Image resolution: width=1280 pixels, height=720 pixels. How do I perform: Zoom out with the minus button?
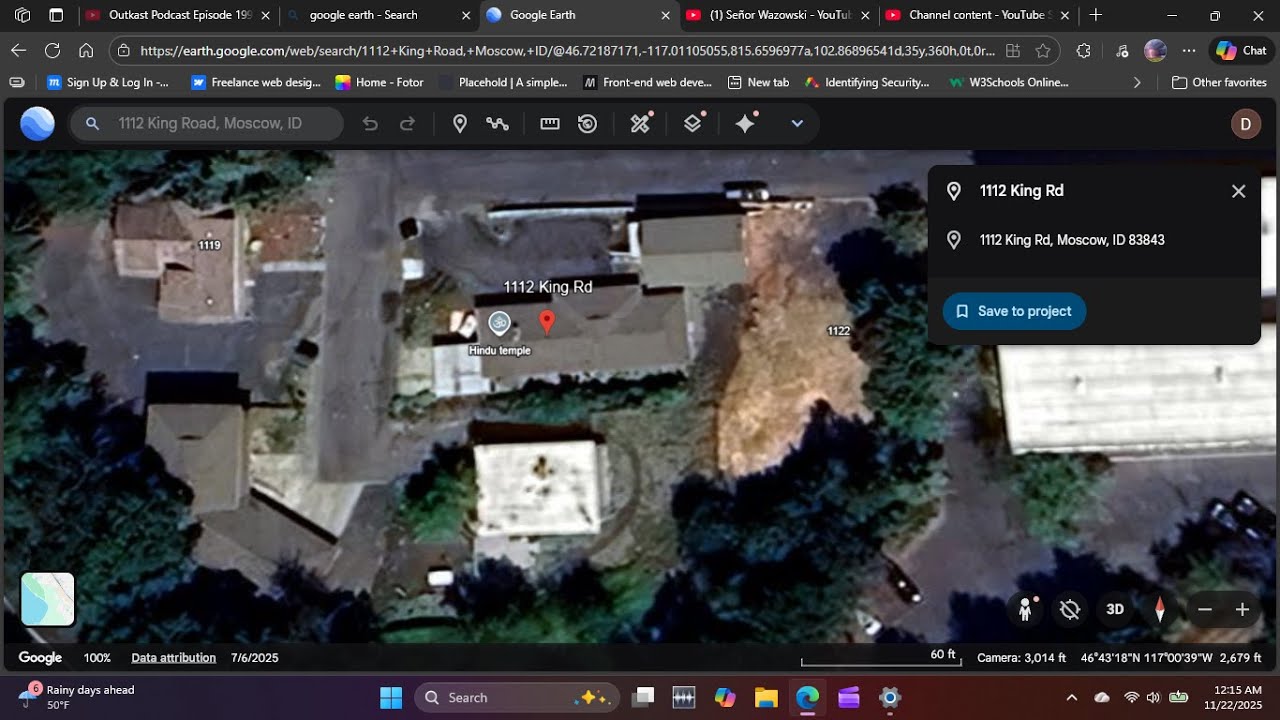[1205, 609]
